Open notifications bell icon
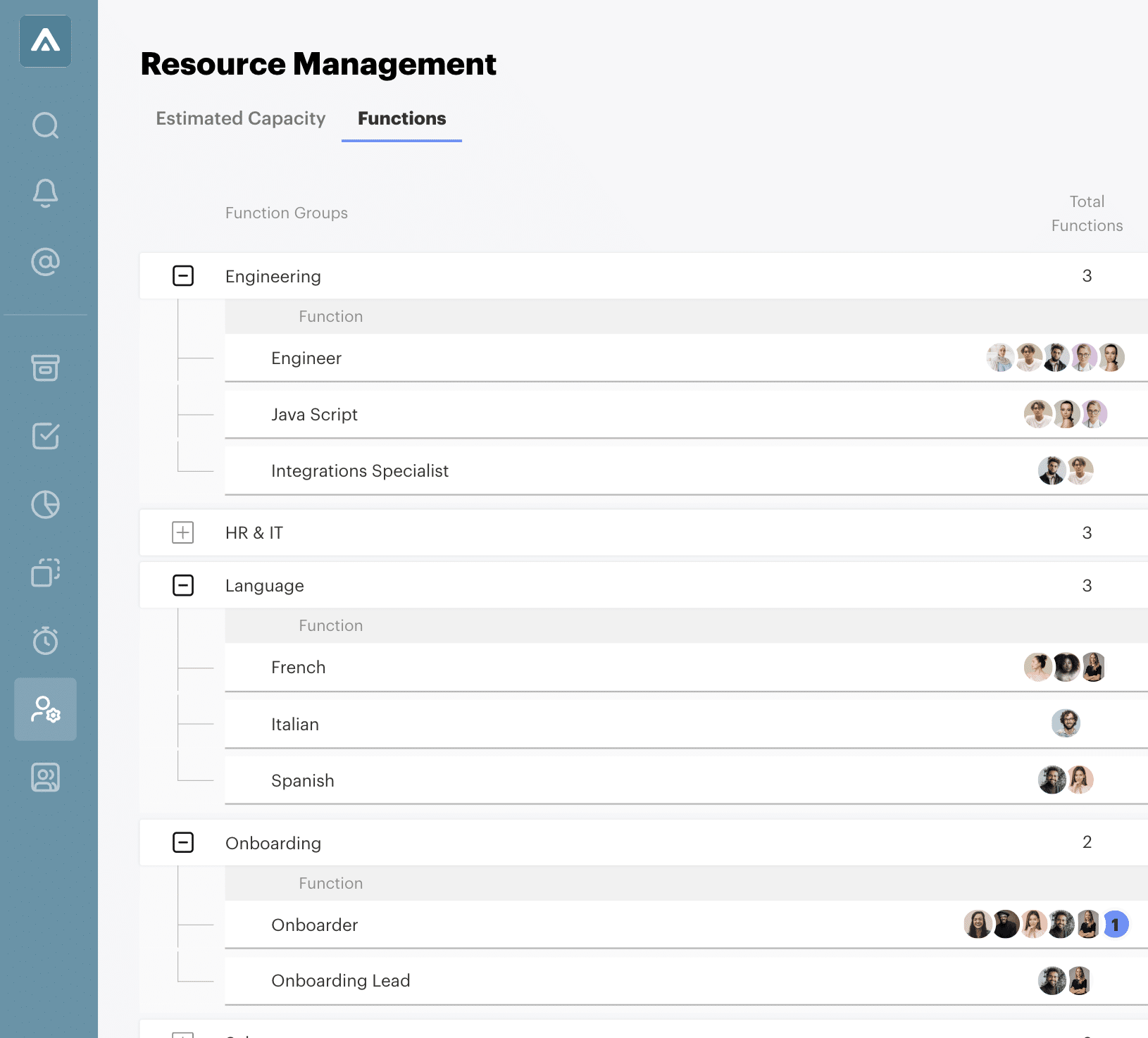The height and width of the screenshot is (1038, 1148). click(x=46, y=193)
